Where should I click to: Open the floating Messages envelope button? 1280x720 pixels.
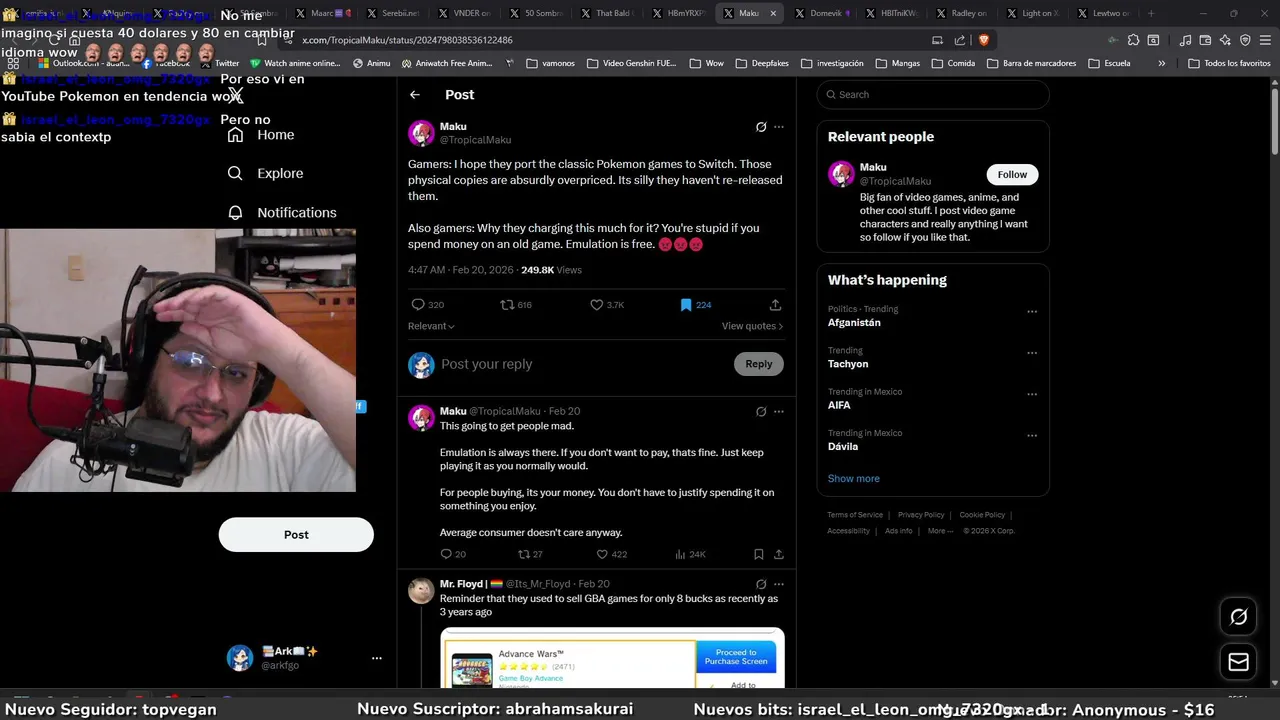(x=1238, y=662)
